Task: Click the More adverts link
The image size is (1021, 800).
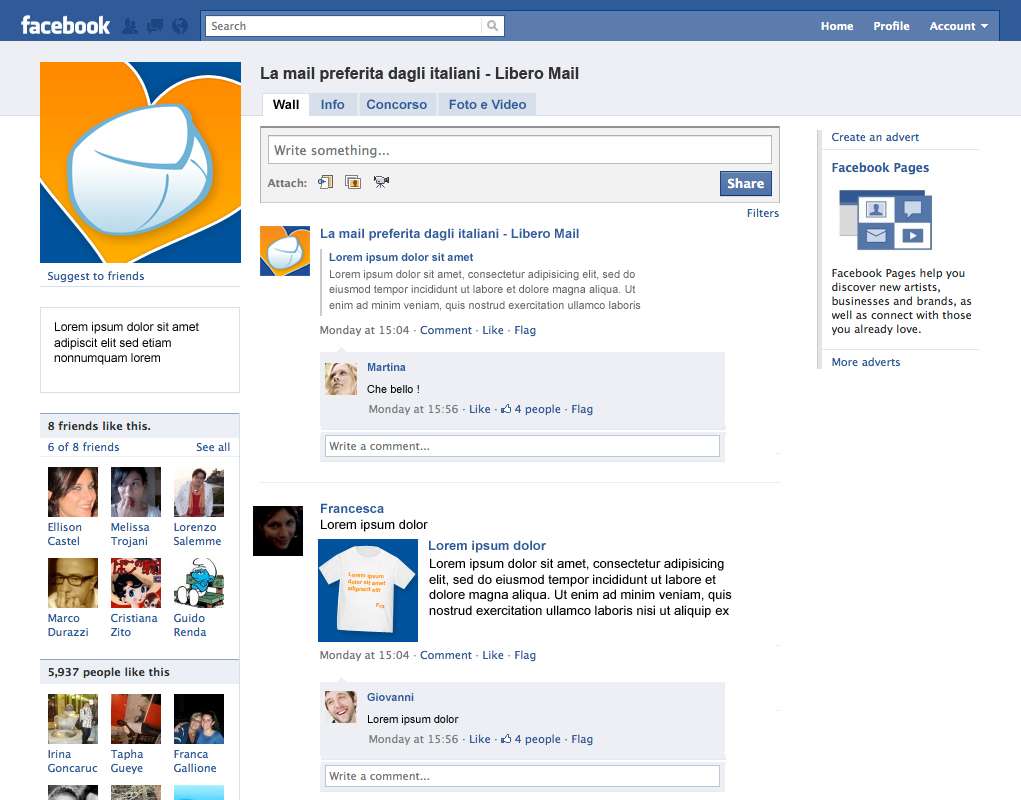Action: [865, 362]
